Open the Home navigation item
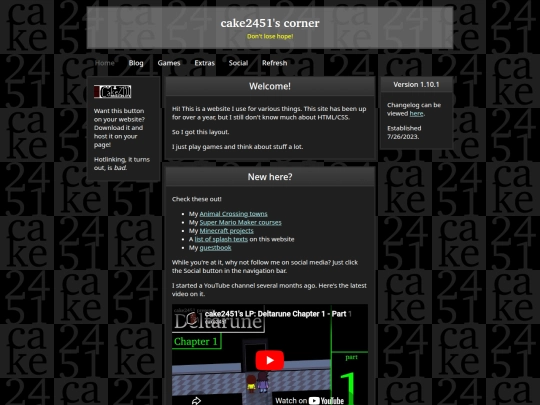Image resolution: width=540 pixels, height=405 pixels. click(x=105, y=63)
